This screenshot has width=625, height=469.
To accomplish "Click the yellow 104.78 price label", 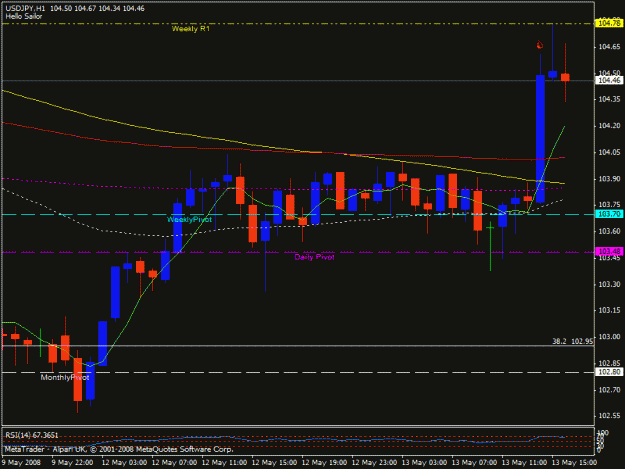I will pyautogui.click(x=609, y=24).
